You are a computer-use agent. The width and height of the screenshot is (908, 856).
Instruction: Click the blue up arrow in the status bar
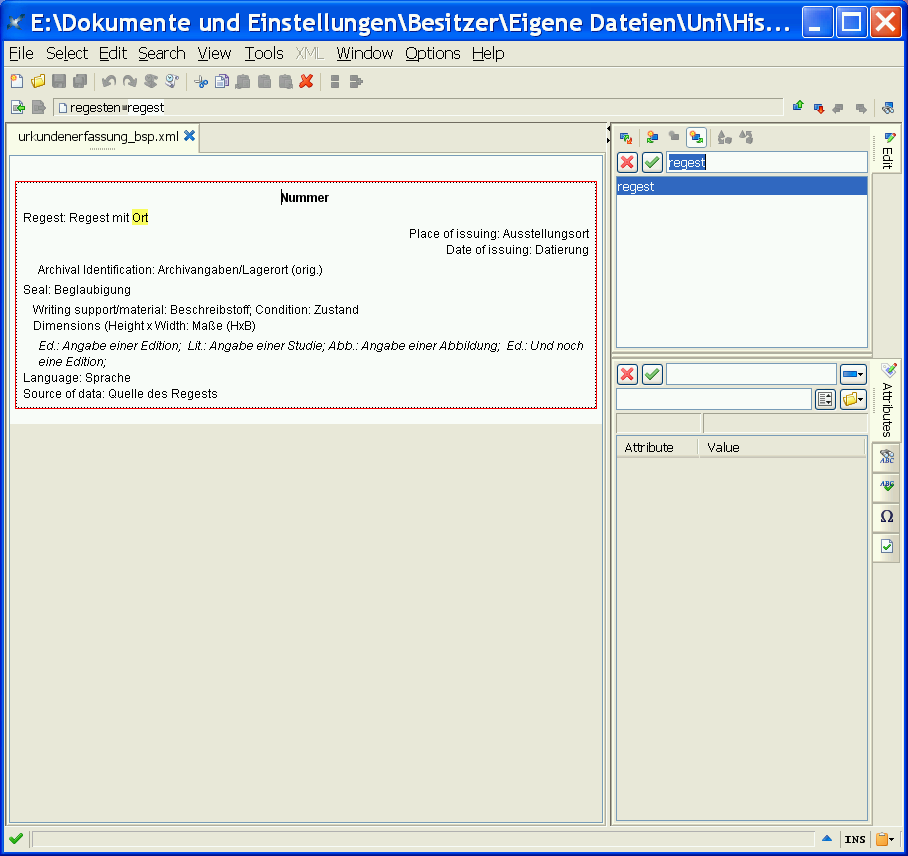(x=827, y=839)
